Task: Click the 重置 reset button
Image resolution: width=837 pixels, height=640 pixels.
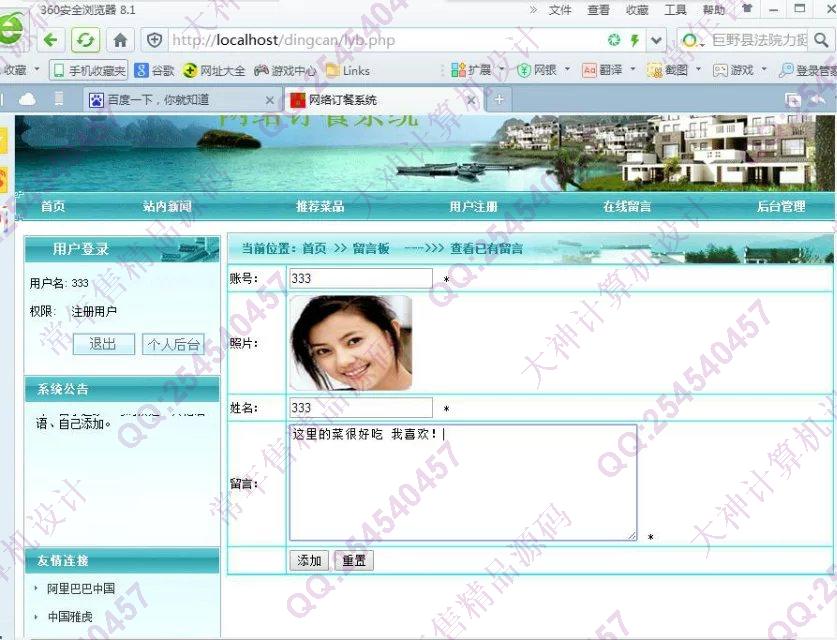Action: [354, 560]
